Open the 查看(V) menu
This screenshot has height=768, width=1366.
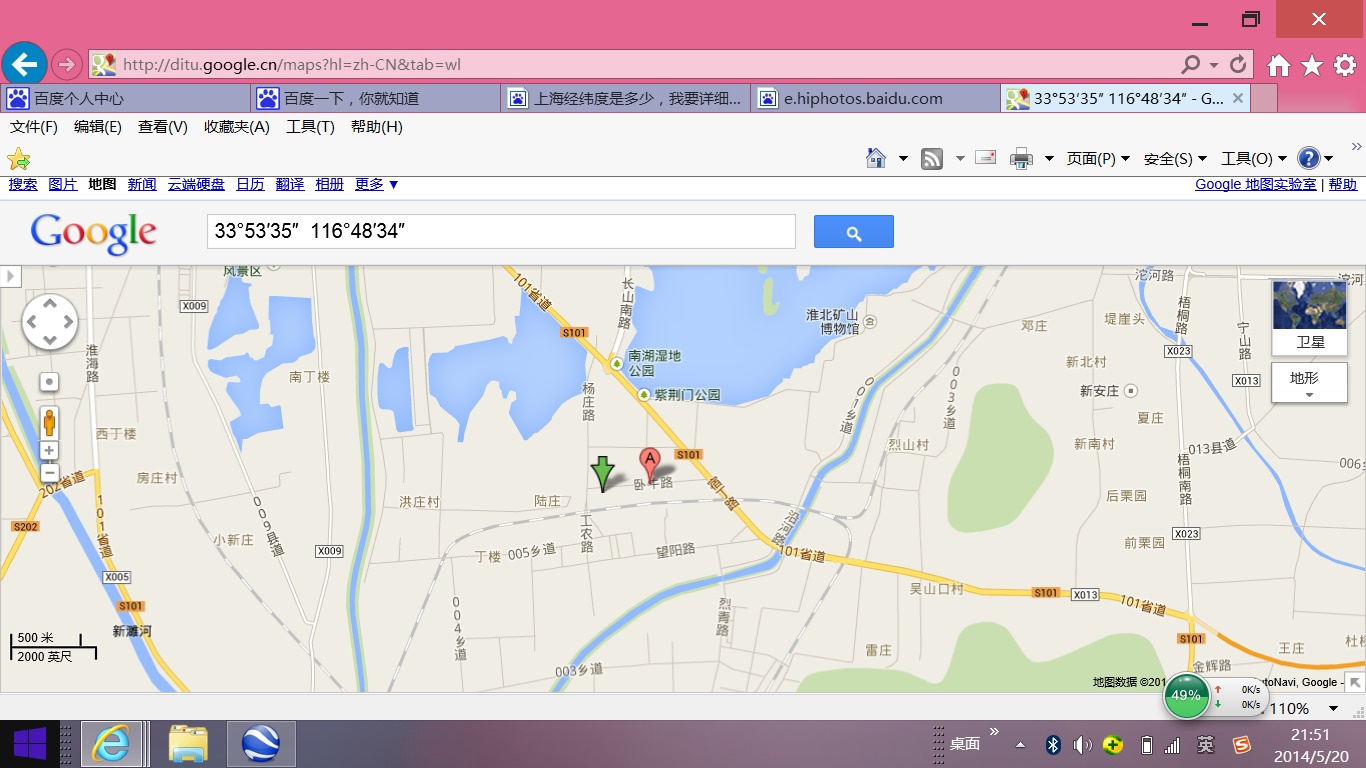pyautogui.click(x=163, y=127)
